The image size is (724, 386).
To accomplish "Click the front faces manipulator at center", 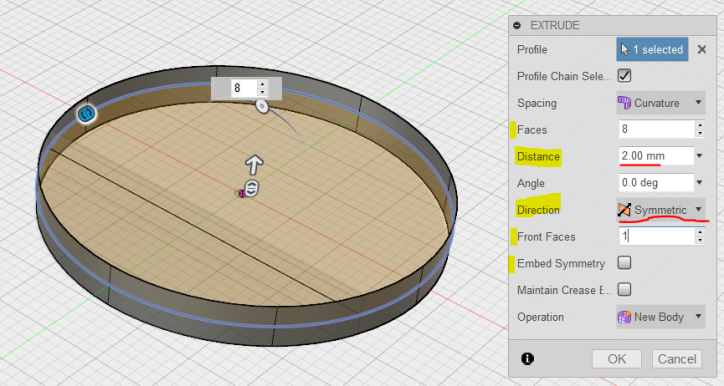I will (251, 188).
